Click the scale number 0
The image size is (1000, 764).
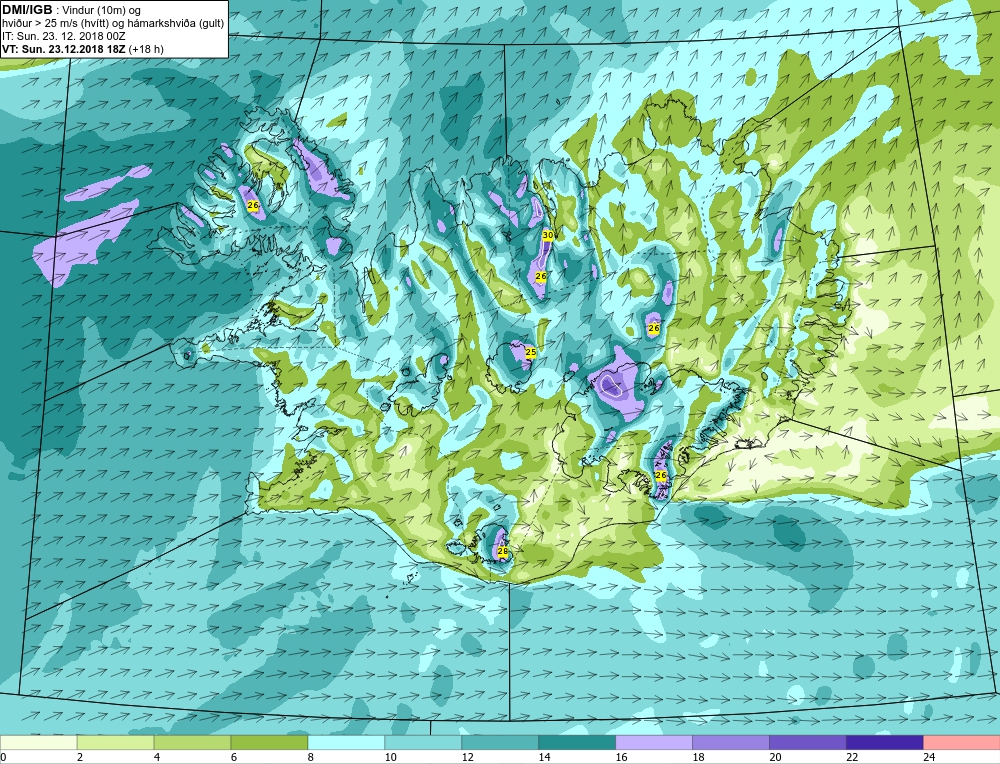click(3, 757)
